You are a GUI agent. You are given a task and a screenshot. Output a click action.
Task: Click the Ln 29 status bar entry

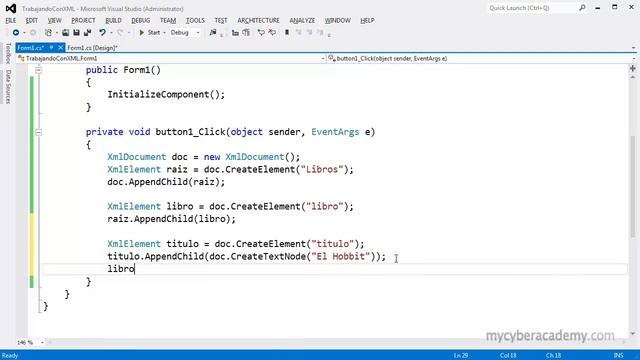[x=461, y=356]
